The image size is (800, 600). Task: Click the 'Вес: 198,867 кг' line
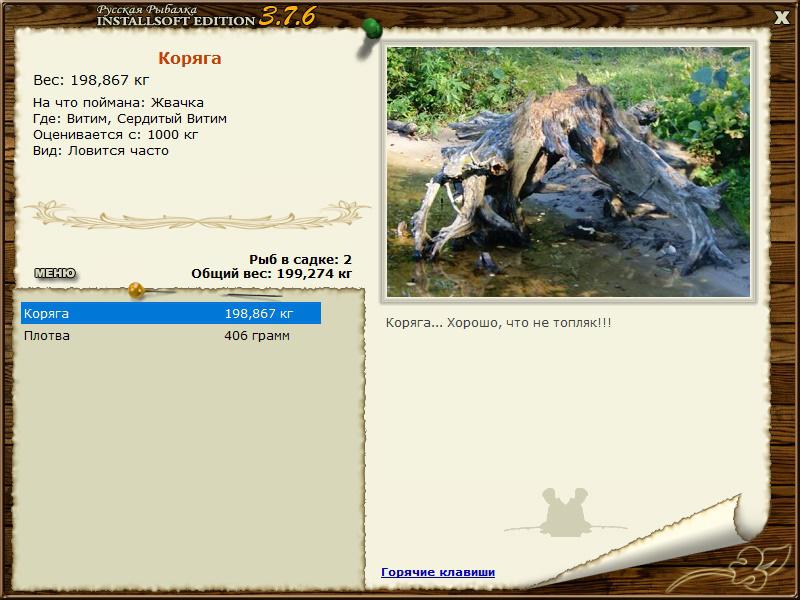click(x=91, y=80)
